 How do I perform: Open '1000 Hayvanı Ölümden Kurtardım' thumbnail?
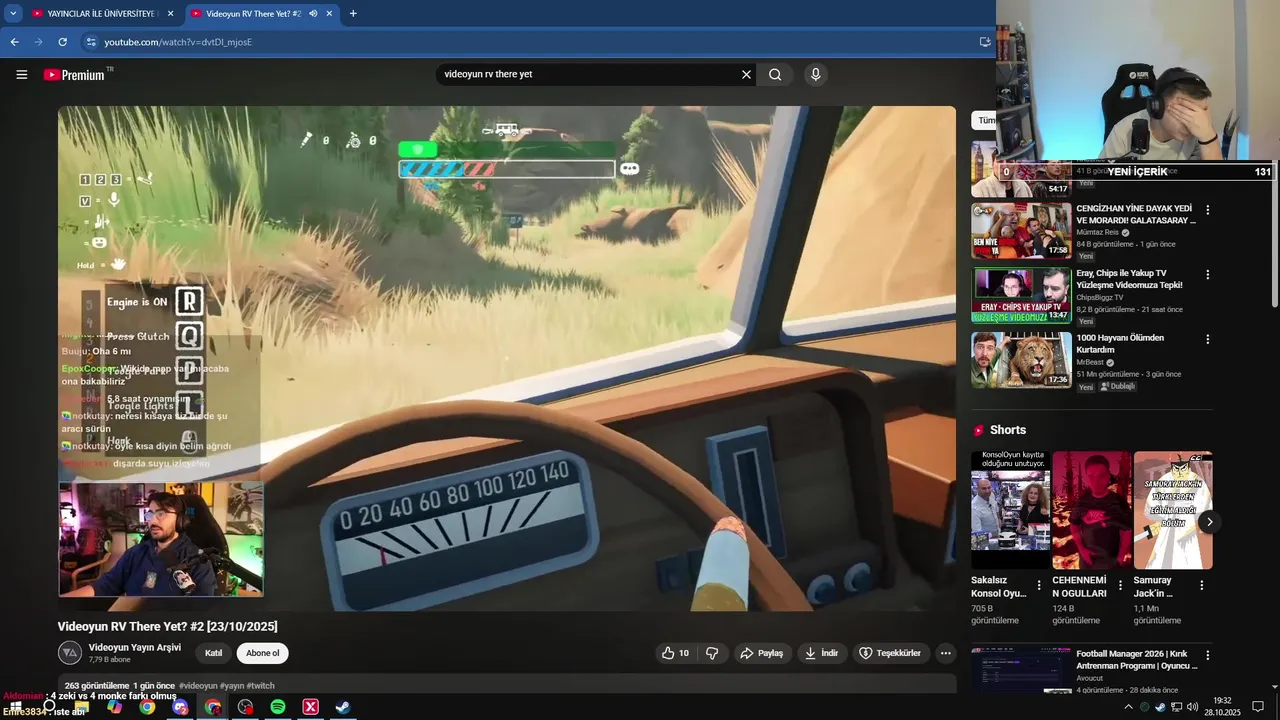1021,360
